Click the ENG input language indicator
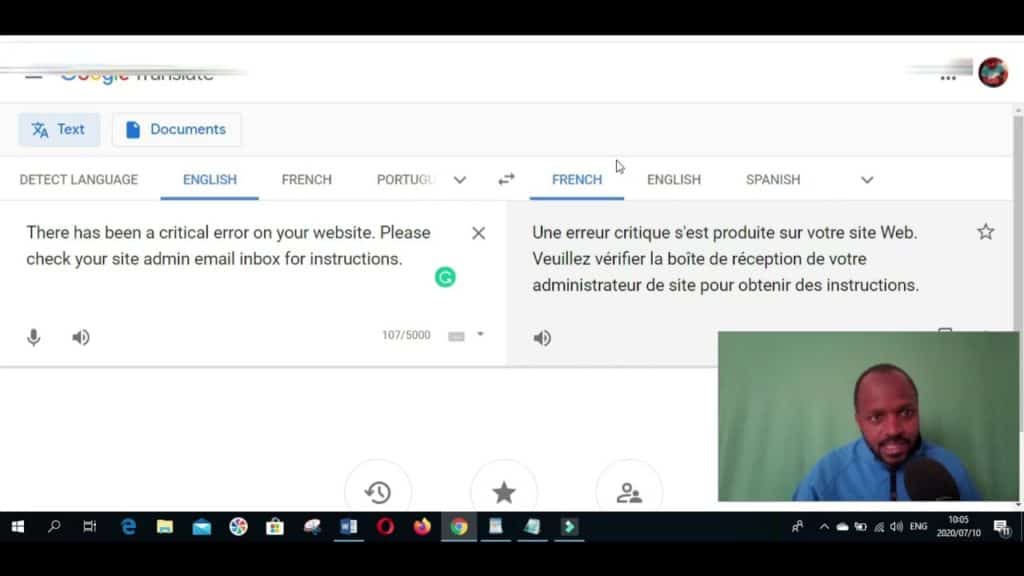 click(918, 526)
